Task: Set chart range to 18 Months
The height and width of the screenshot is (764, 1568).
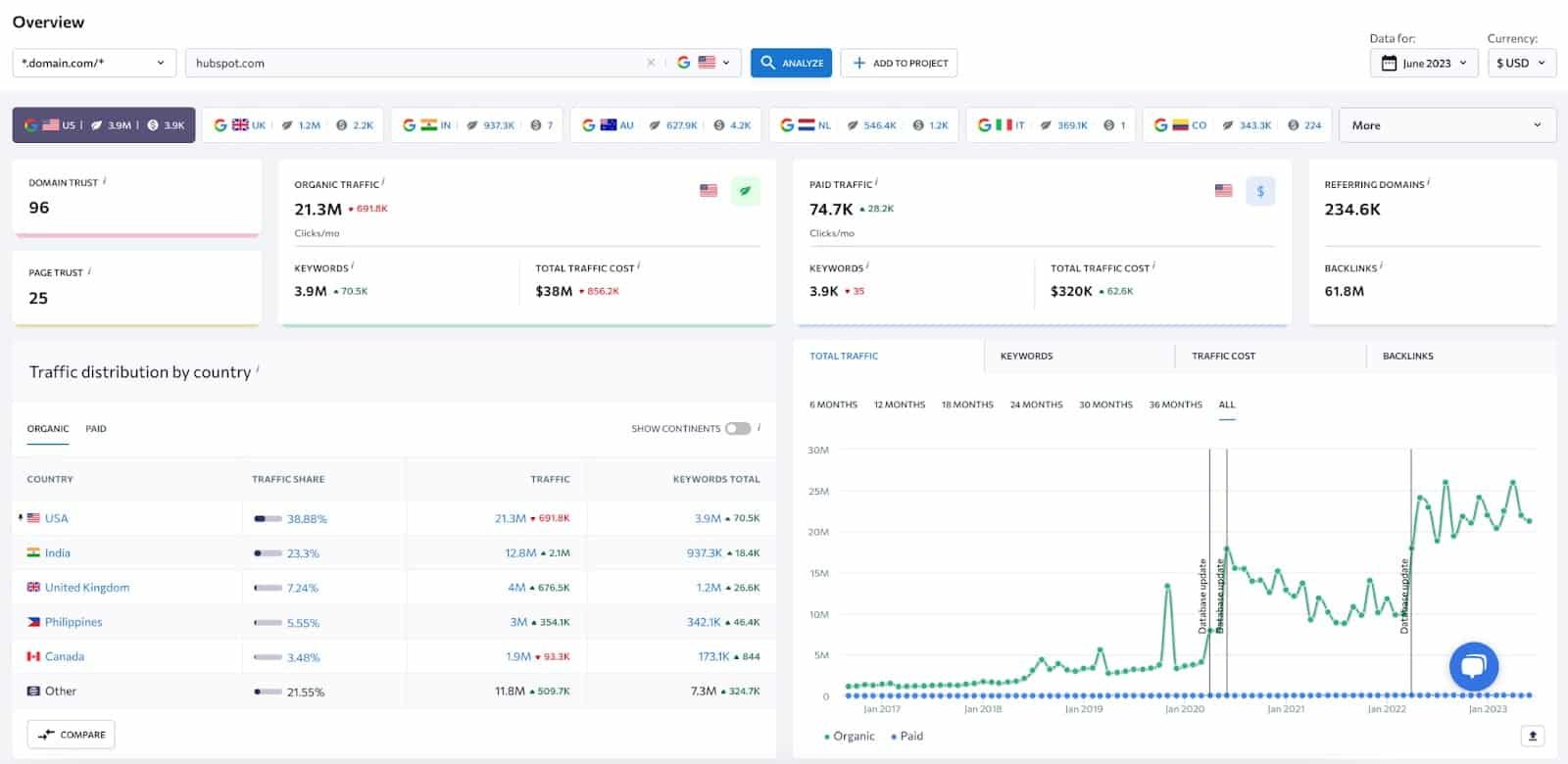Action: [967, 405]
